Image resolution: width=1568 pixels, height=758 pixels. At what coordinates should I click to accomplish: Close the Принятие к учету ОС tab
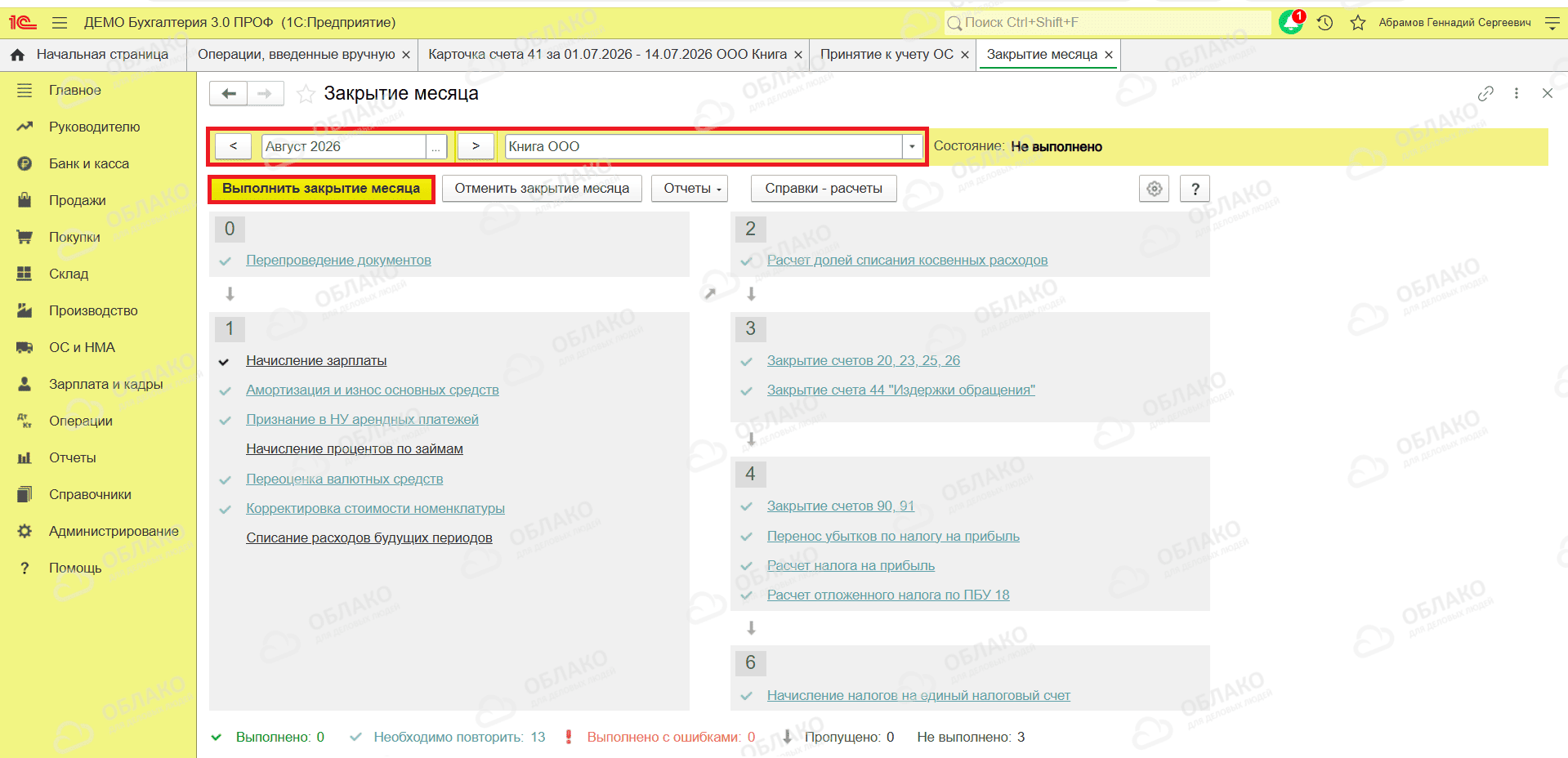(x=965, y=55)
